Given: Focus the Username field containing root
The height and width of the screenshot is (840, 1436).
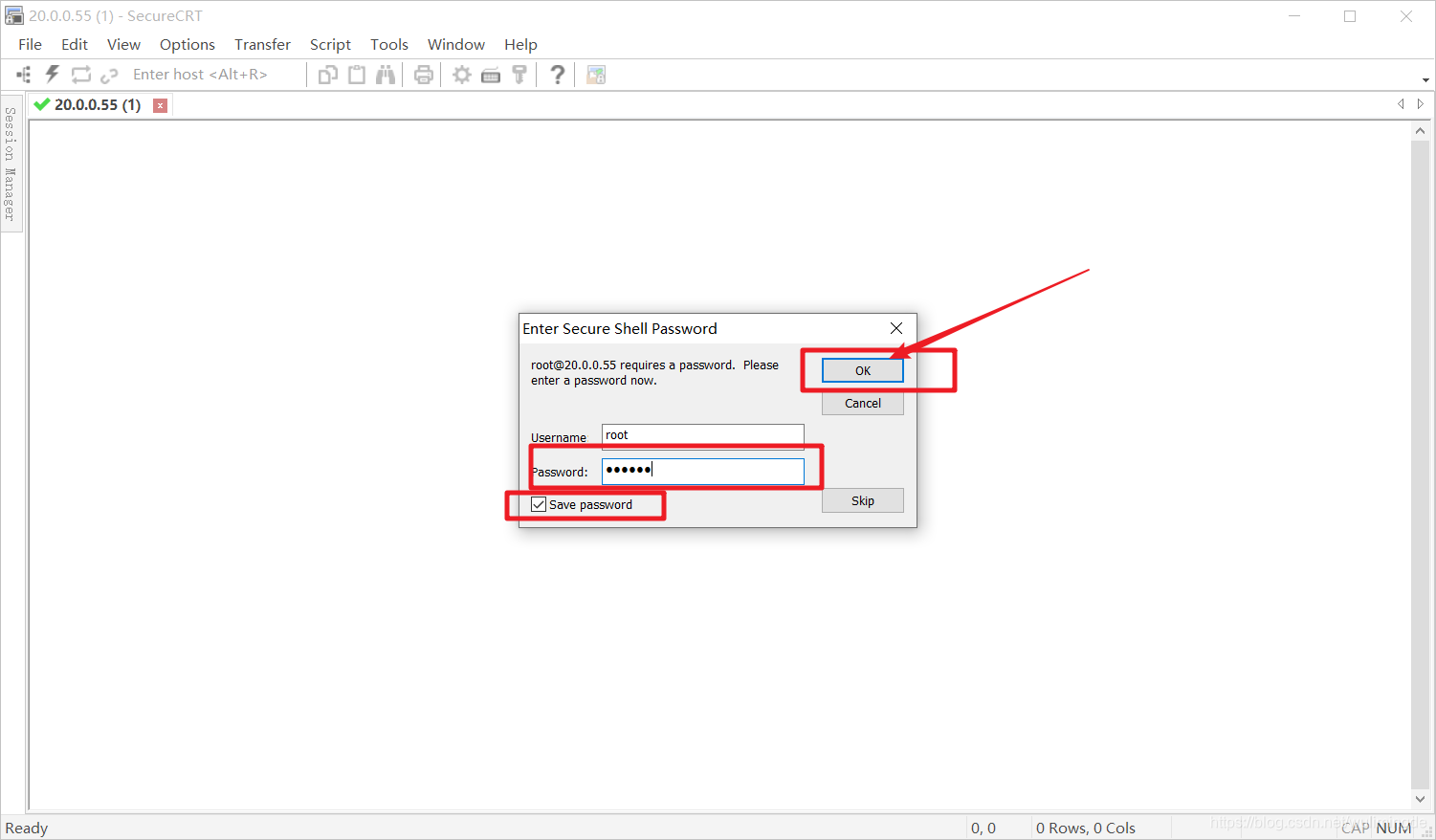Looking at the screenshot, I should 703,435.
